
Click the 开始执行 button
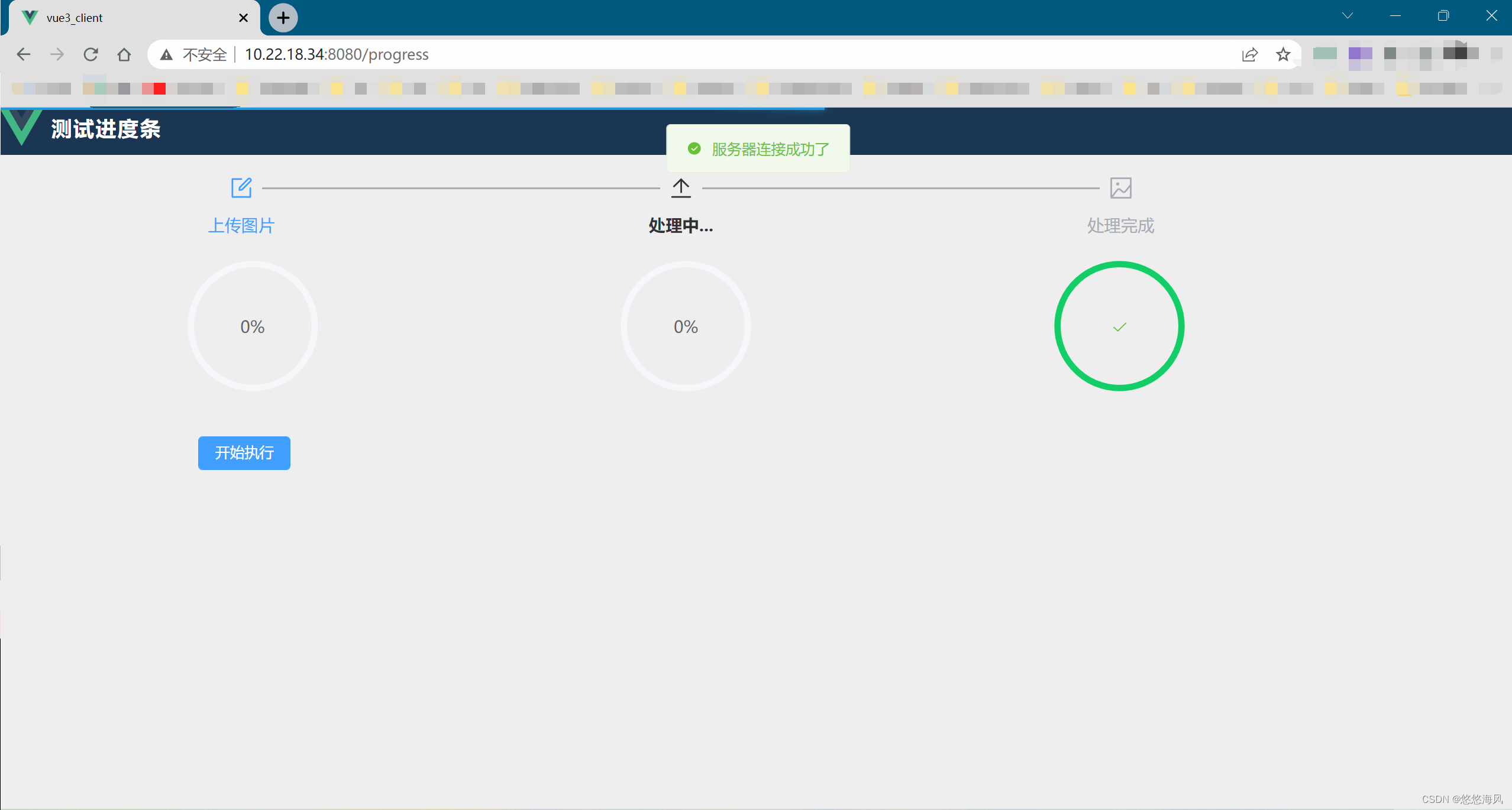coord(244,453)
